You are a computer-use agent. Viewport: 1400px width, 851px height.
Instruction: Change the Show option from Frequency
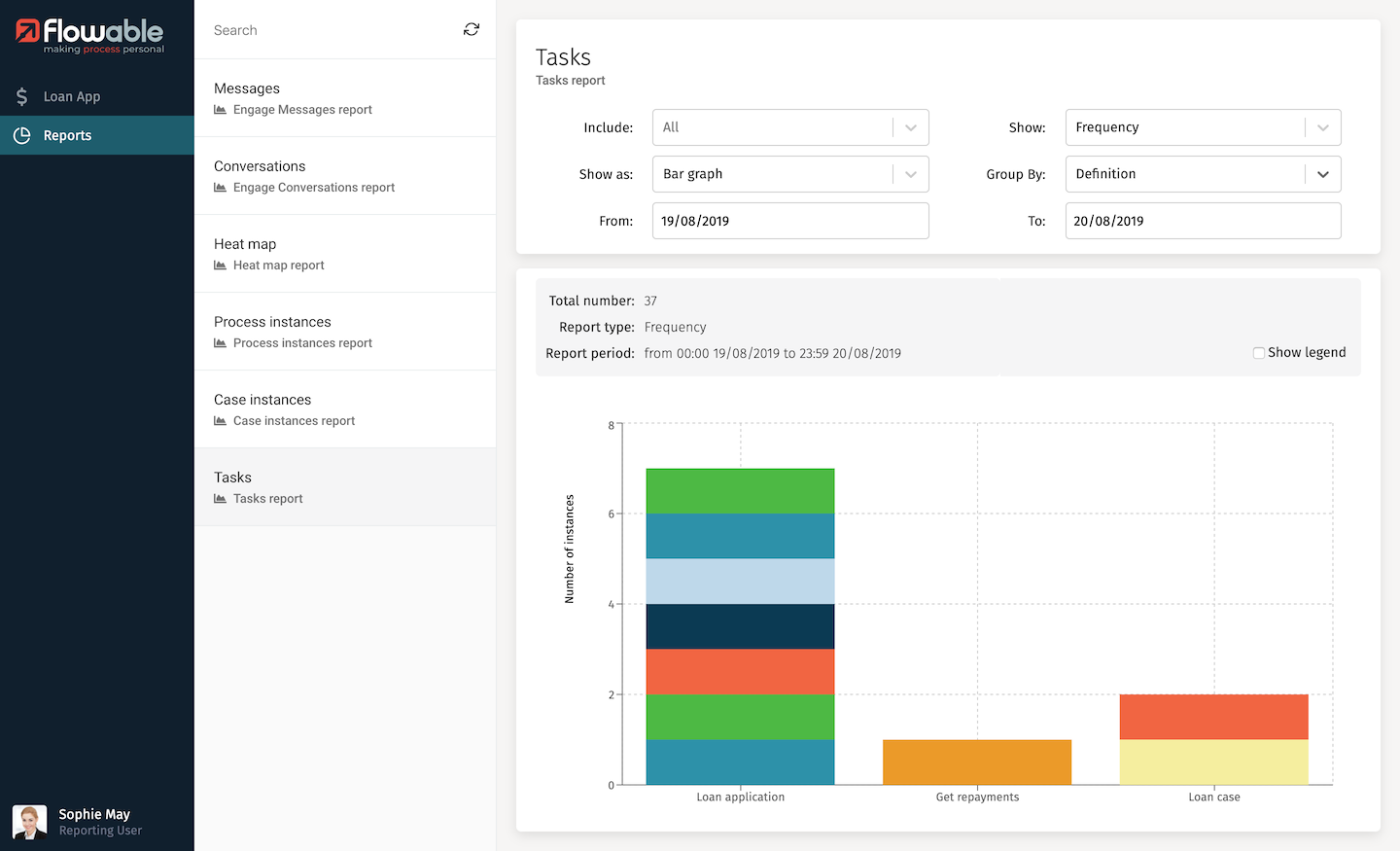[x=1203, y=126]
